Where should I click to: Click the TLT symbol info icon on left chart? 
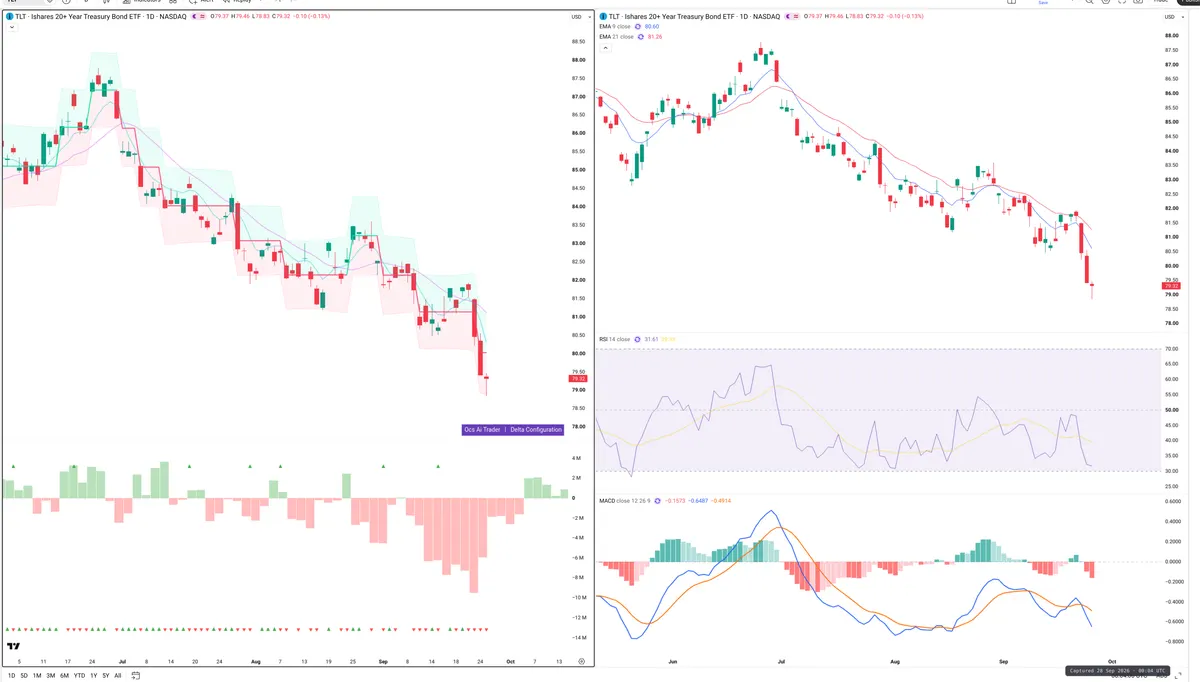pyautogui.click(x=9, y=16)
